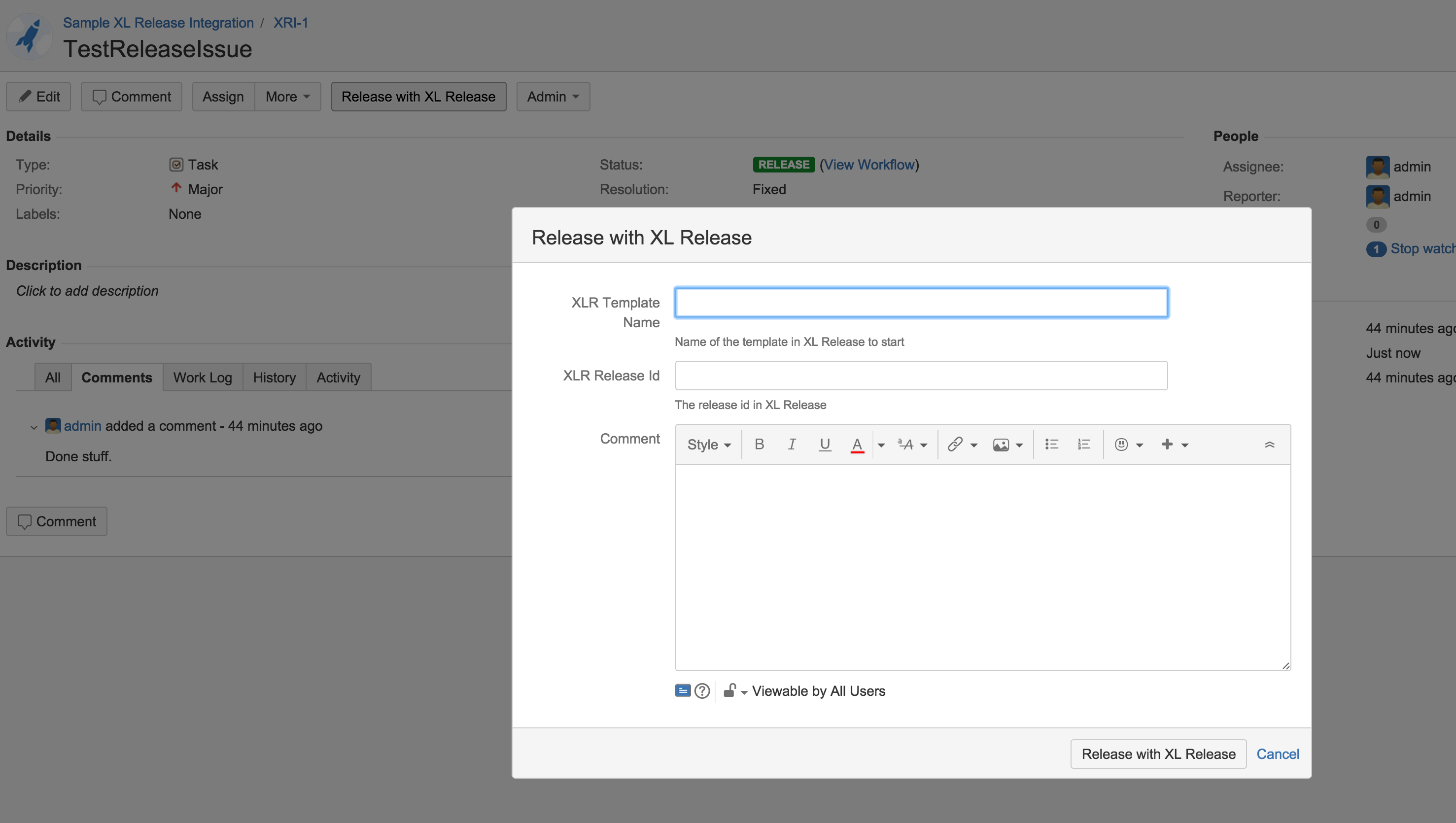Toggle underline formatting in comment editor
The height and width of the screenshot is (823, 1456).
(825, 445)
